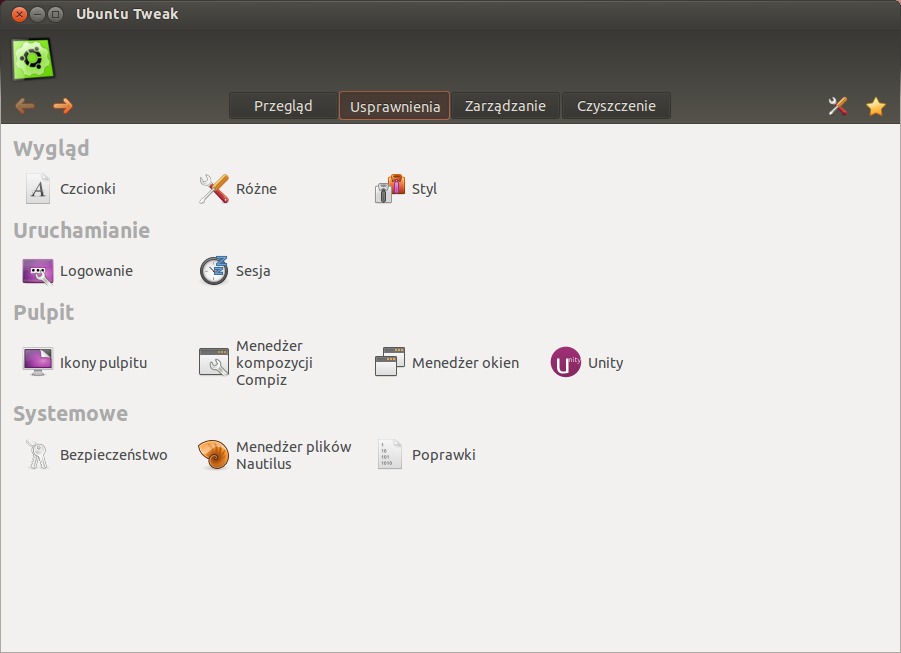The width and height of the screenshot is (901, 653).
Task: Switch to the Zarządzanie tab
Action: pyautogui.click(x=505, y=106)
